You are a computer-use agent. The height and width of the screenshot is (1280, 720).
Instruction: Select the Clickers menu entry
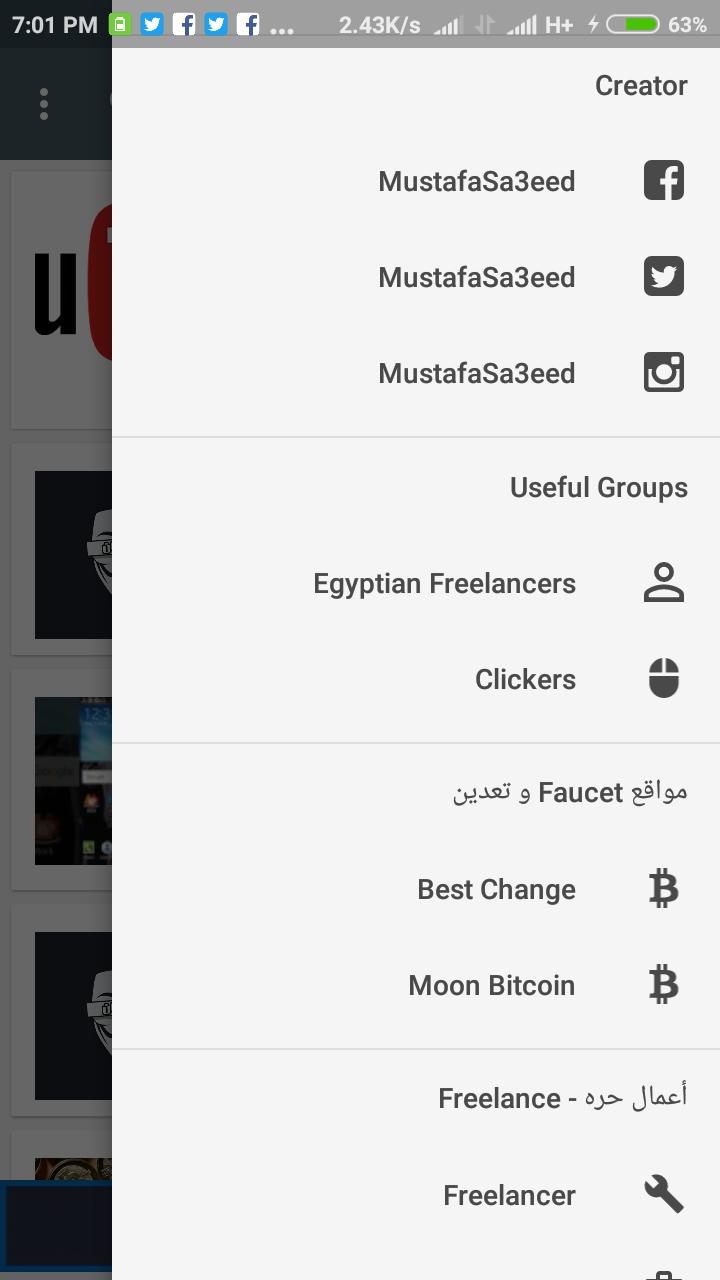[525, 679]
